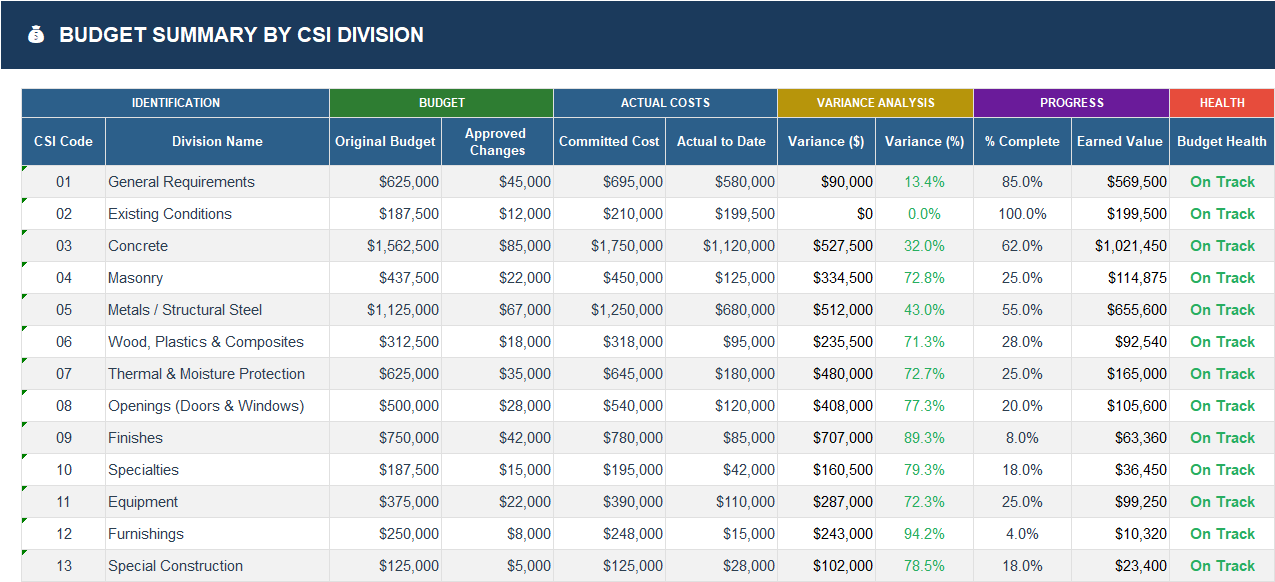The image size is (1275, 582).
Task: Select earned value $10,320 cell
Action: point(1120,534)
